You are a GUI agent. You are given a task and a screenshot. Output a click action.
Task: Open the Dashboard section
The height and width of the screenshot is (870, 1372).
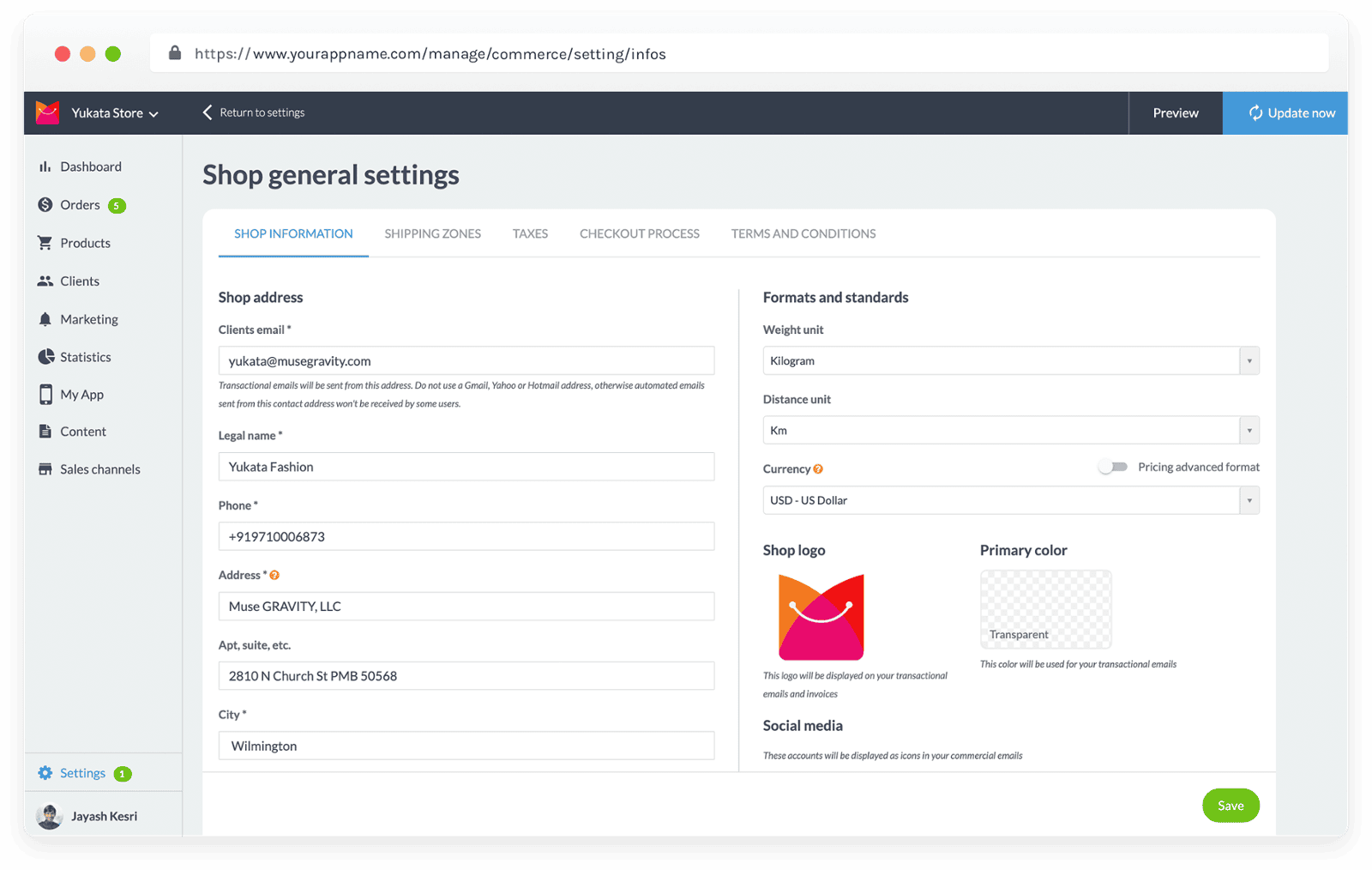click(x=91, y=166)
